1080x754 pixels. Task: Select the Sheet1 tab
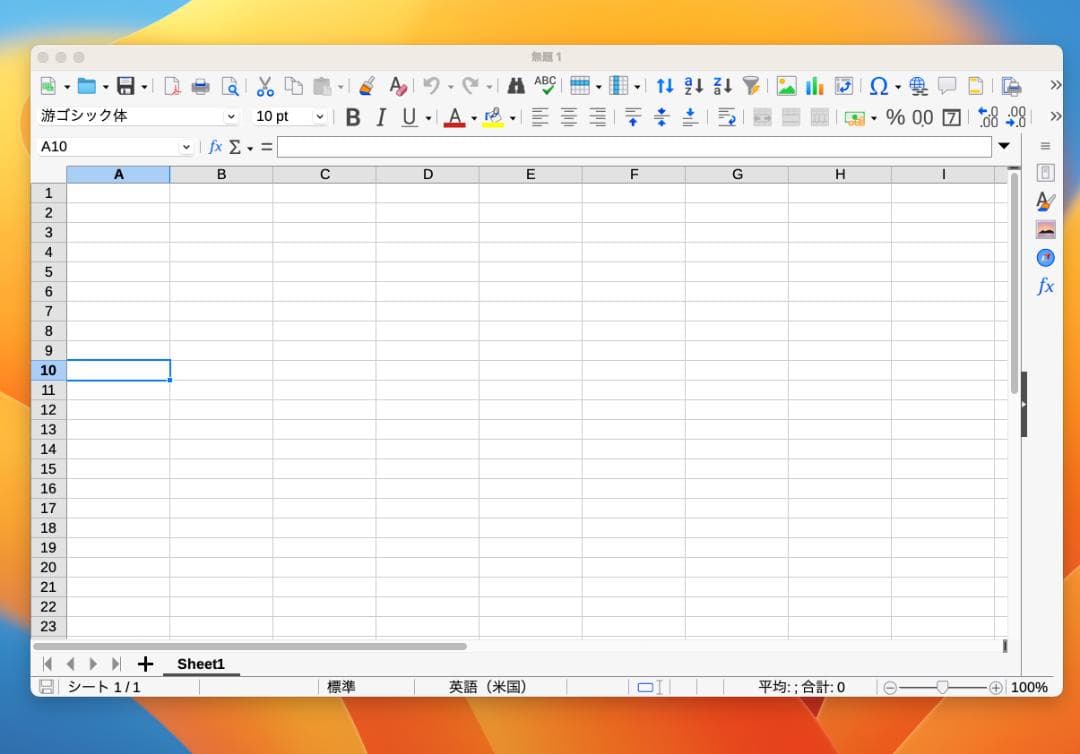tap(201, 664)
